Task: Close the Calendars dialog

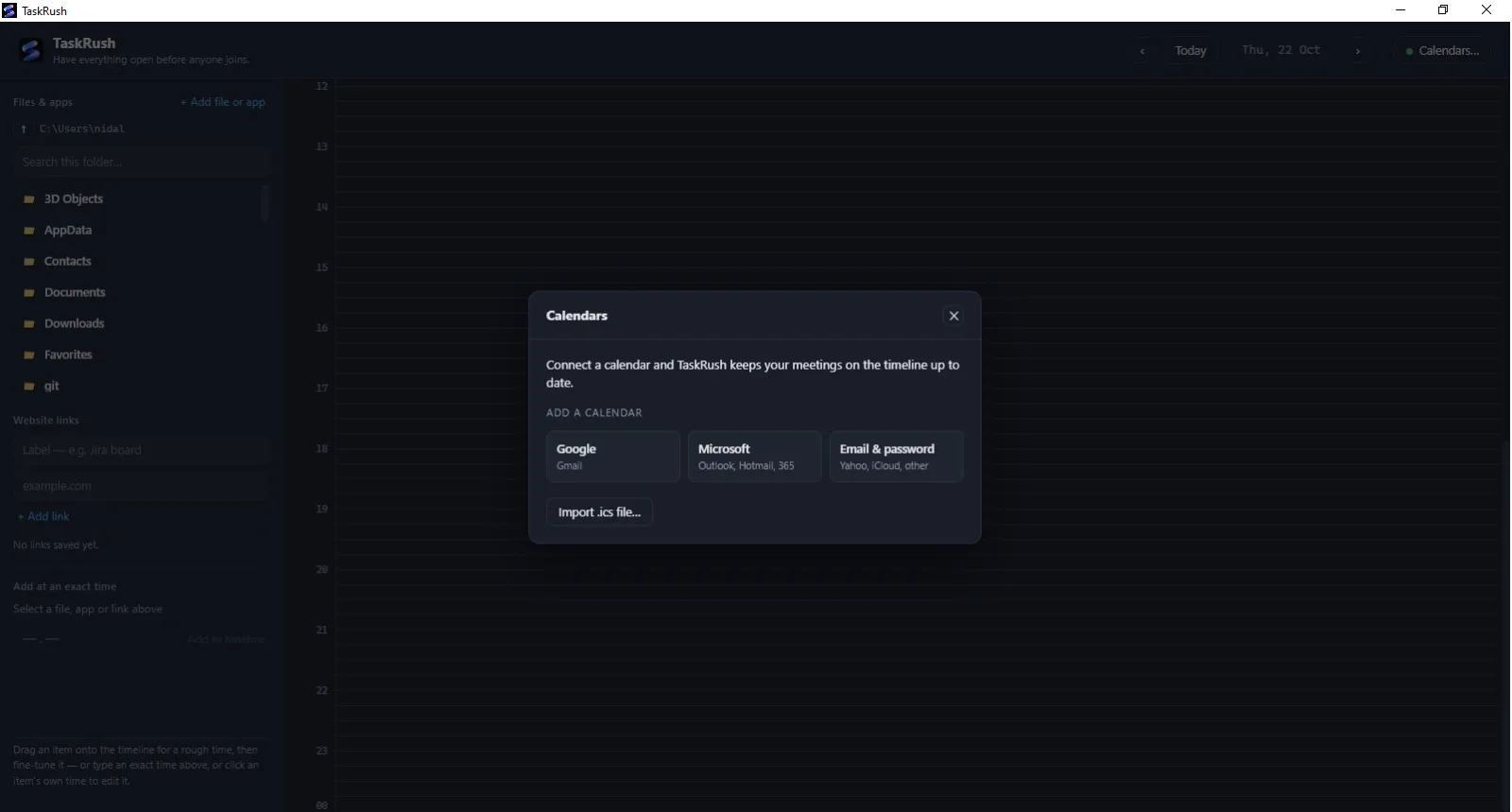Action: tap(954, 316)
